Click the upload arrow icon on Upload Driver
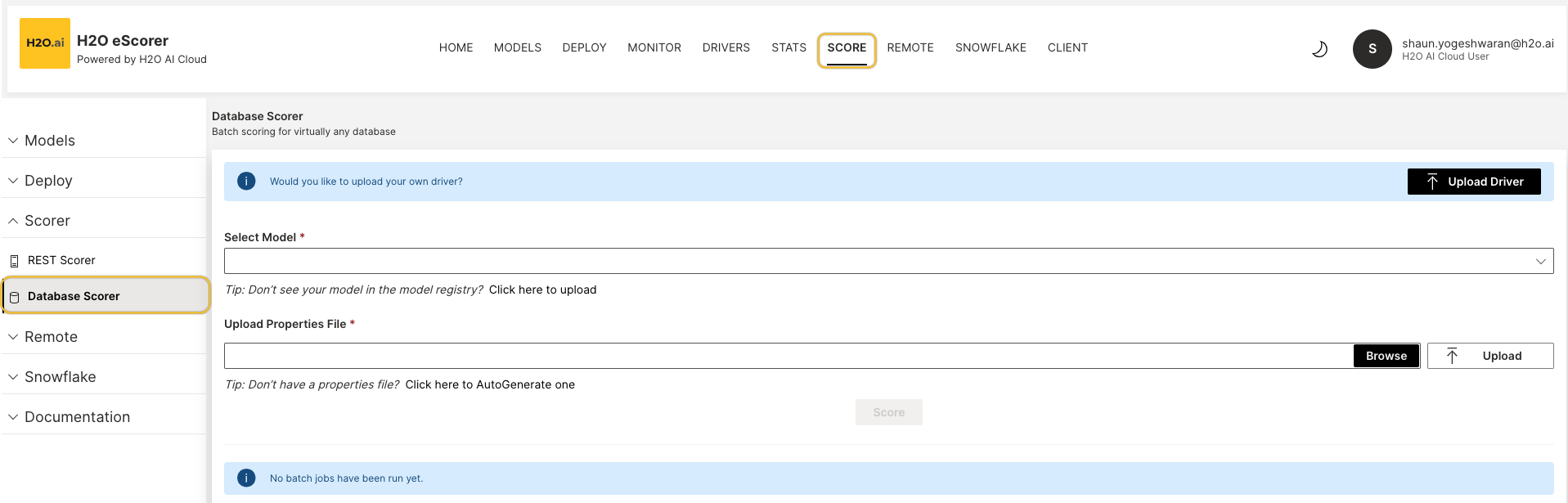The width and height of the screenshot is (1568, 503). (x=1432, y=182)
